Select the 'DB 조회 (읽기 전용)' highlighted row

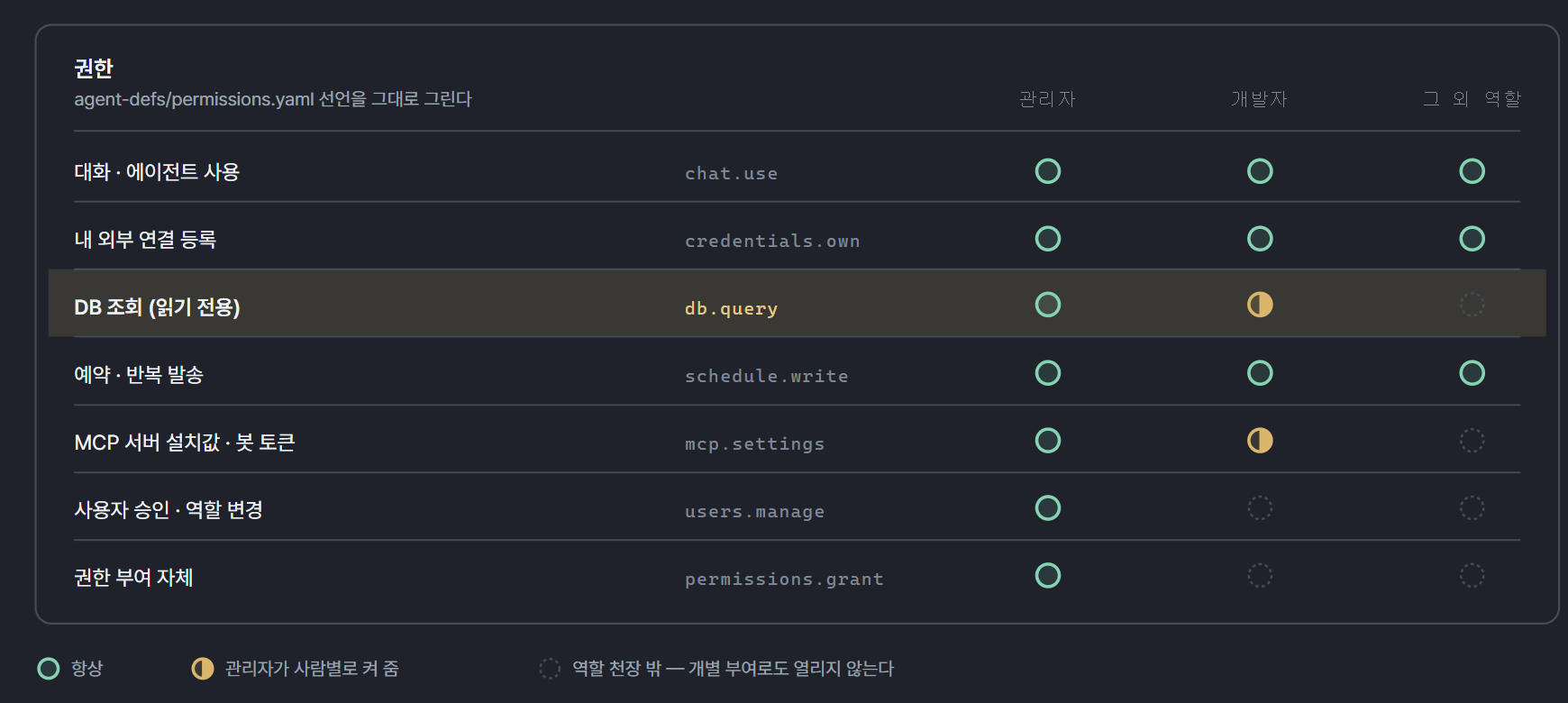(797, 303)
